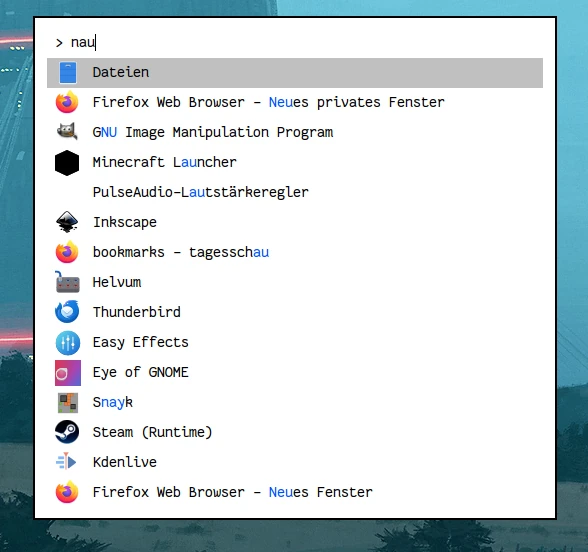Click the Firefox icon for Neues privates Fenster

pos(67,102)
